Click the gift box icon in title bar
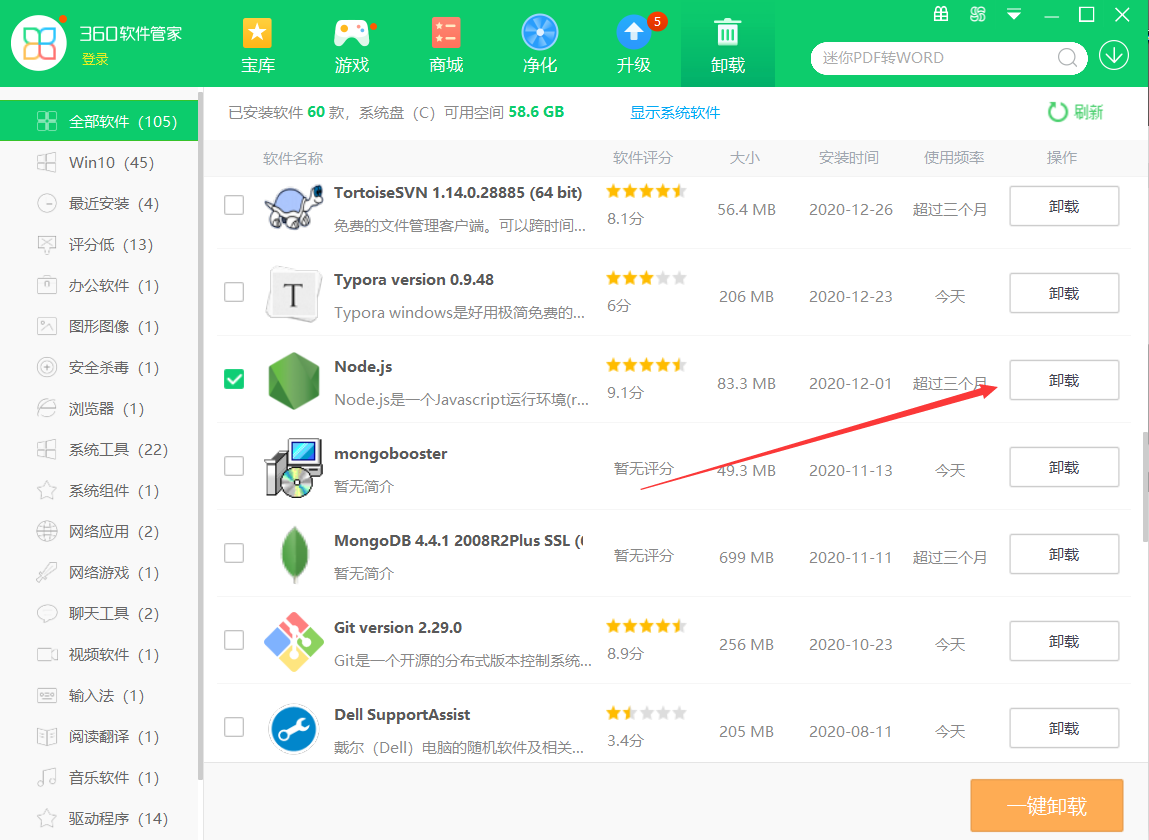The height and width of the screenshot is (840, 1149). pyautogui.click(x=941, y=14)
